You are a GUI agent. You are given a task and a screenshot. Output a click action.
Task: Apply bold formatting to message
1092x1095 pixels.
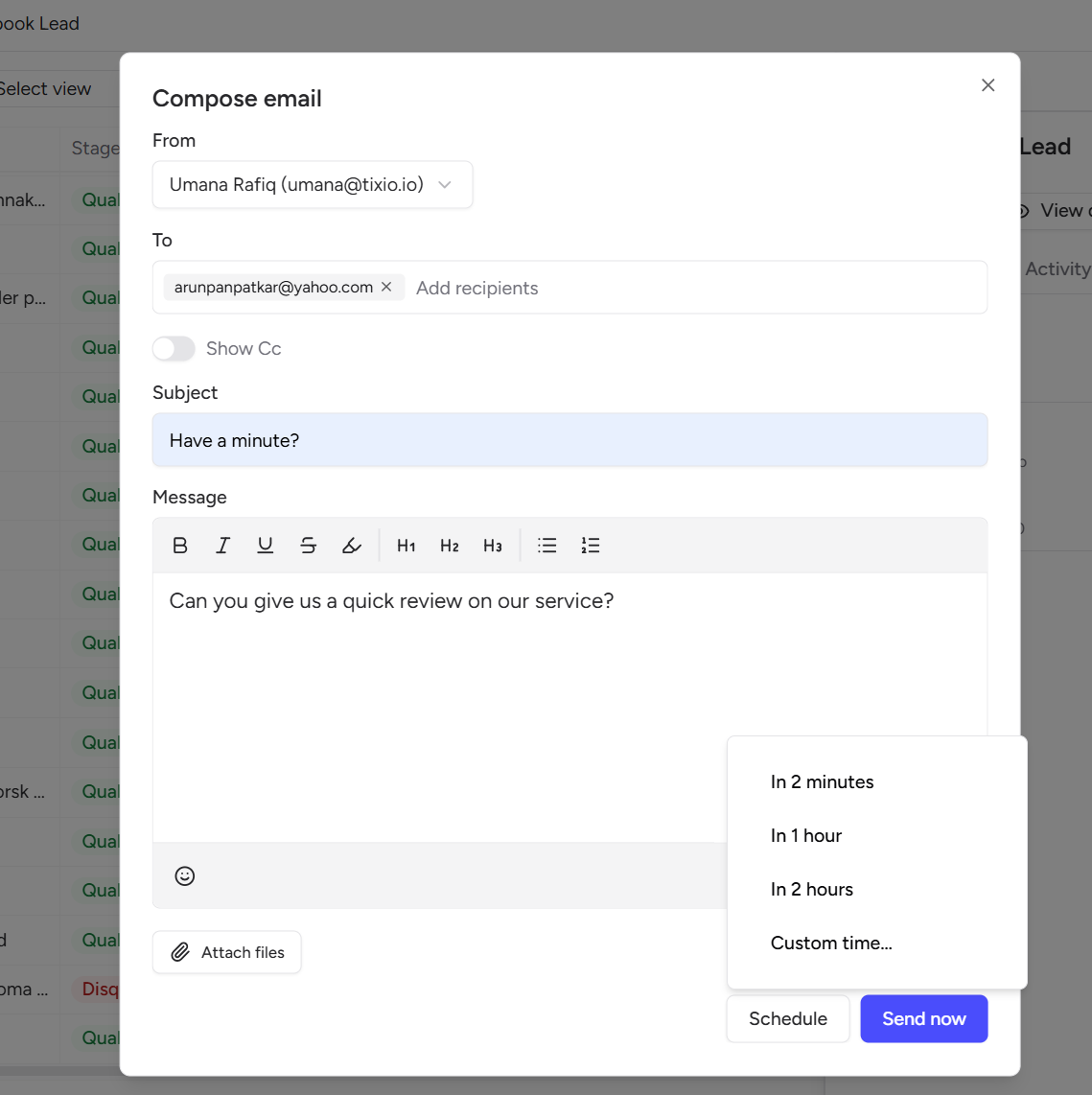[x=180, y=546]
